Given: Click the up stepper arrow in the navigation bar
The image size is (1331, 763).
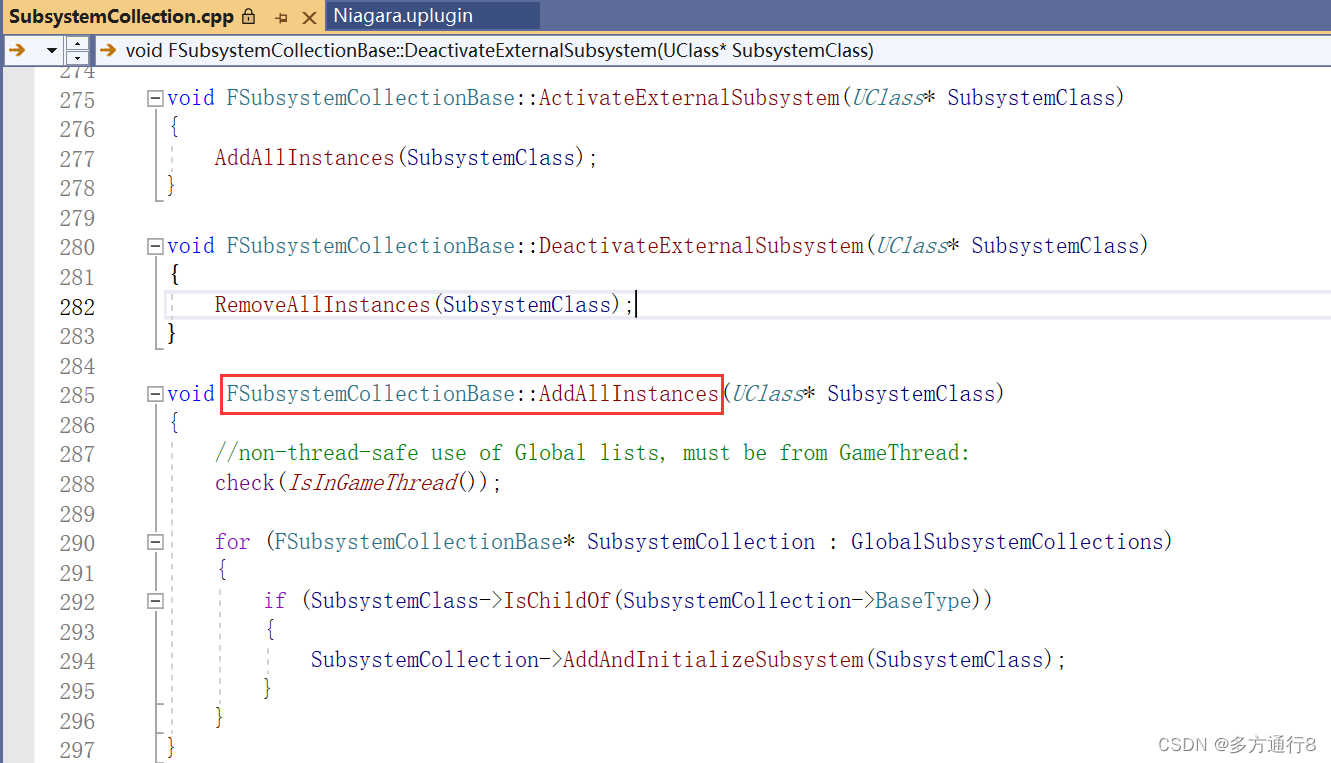Looking at the screenshot, I should (x=77, y=43).
